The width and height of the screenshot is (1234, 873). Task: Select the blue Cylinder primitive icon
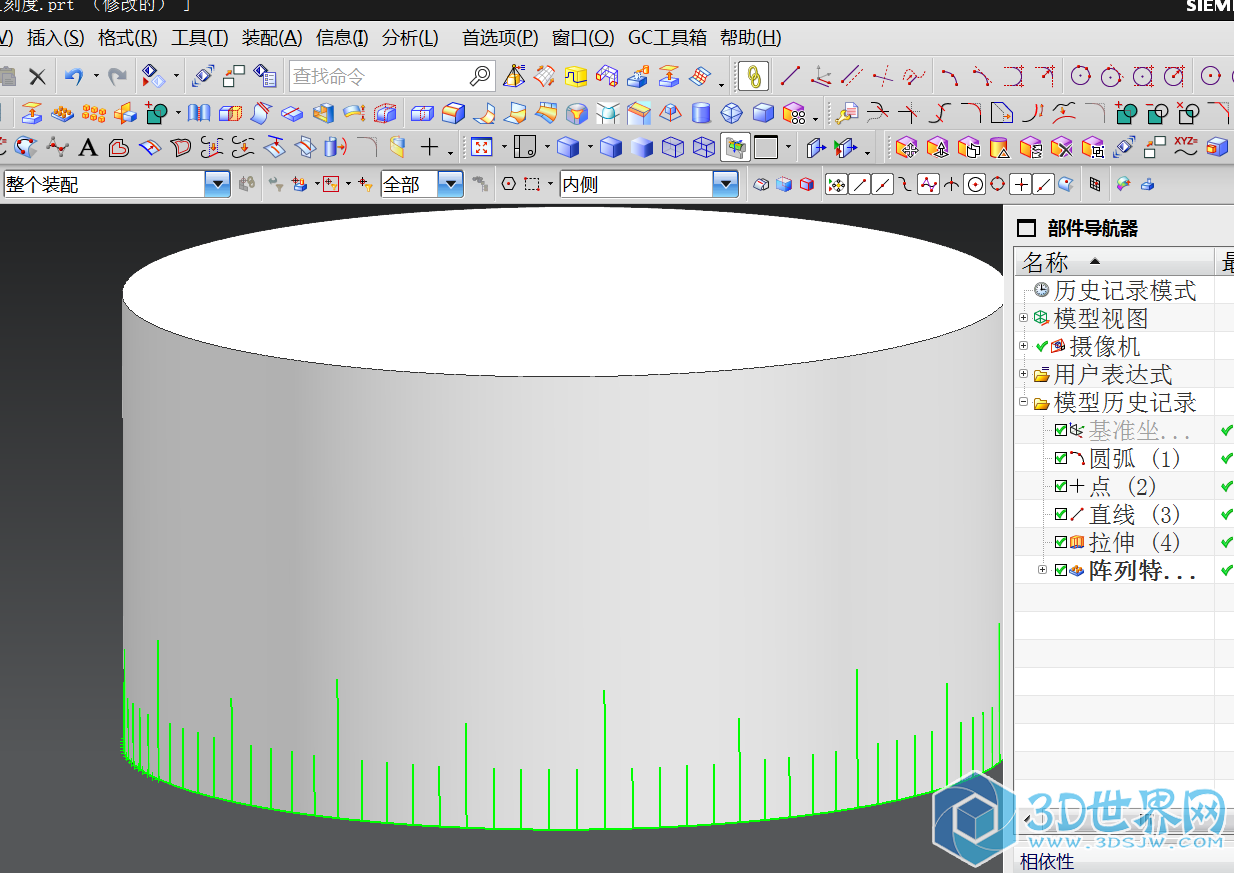tap(701, 112)
